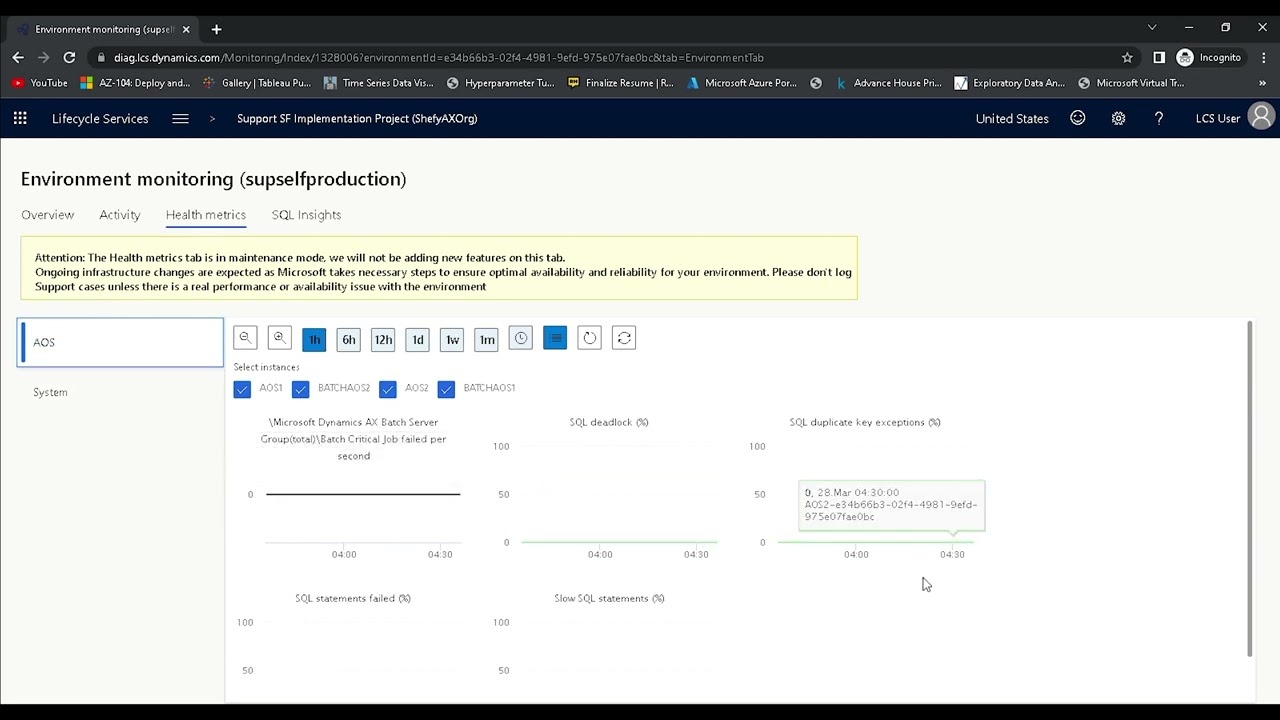This screenshot has height=720, width=1280.
Task: Open the LCS User account avatar
Action: click(x=1262, y=118)
